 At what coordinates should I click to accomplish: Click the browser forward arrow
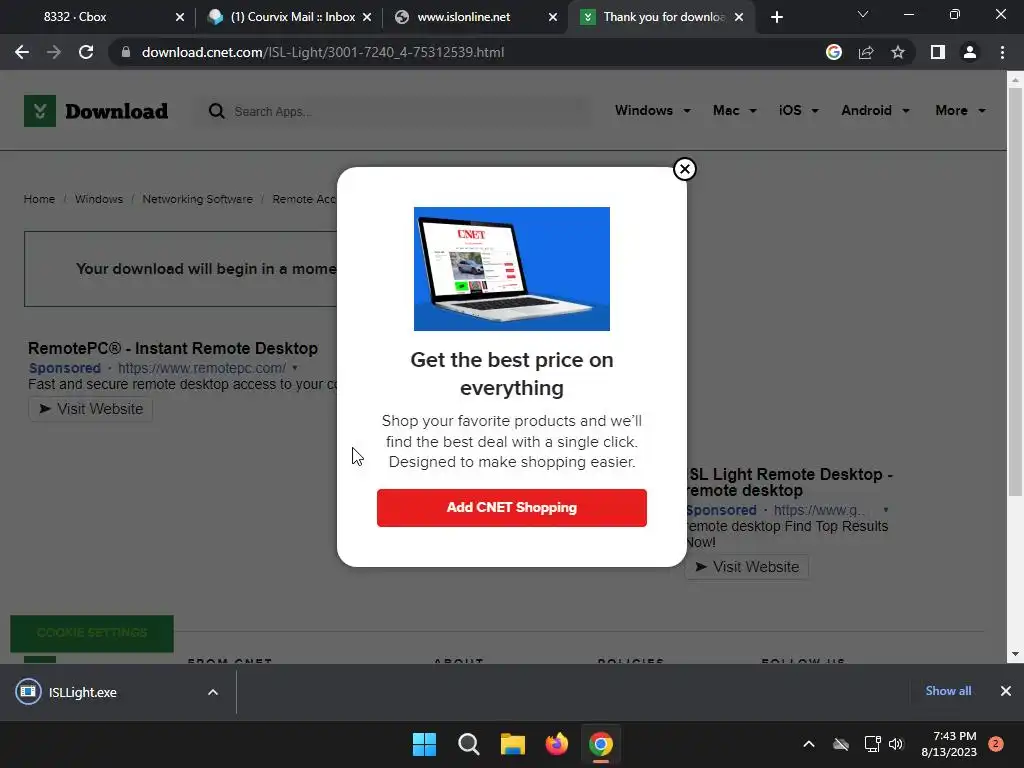[x=54, y=52]
